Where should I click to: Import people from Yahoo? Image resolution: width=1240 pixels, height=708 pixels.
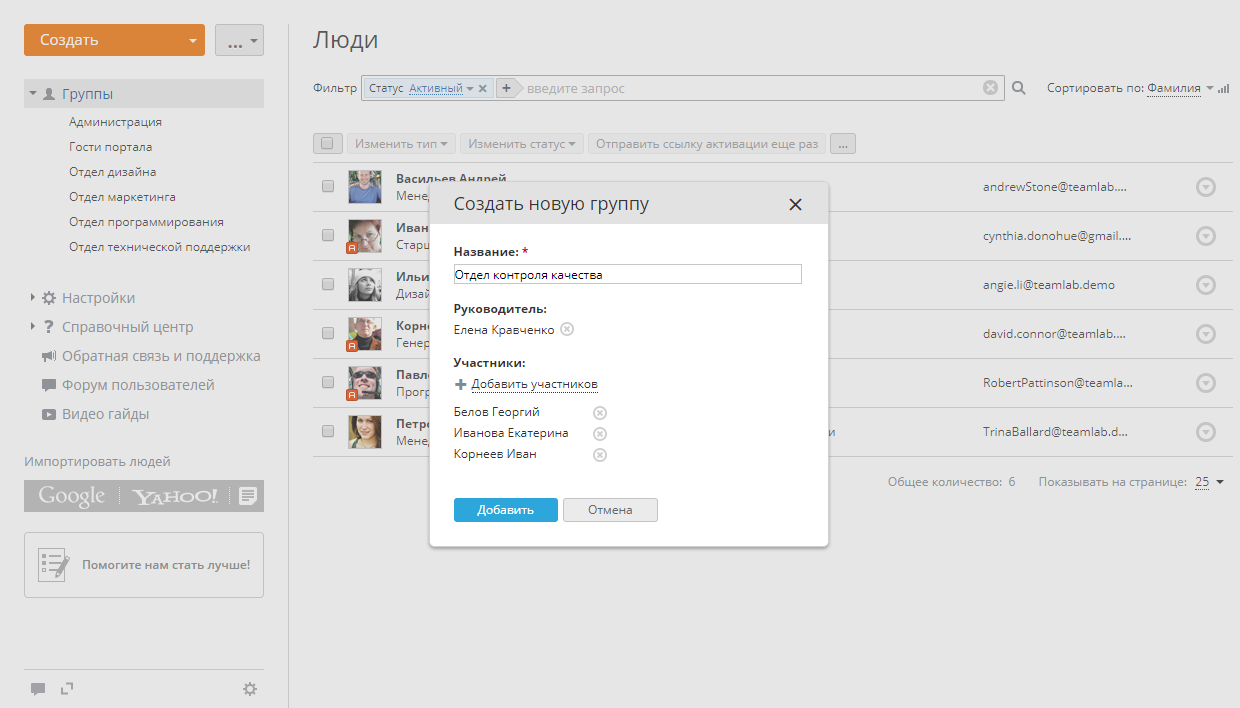tap(175, 496)
